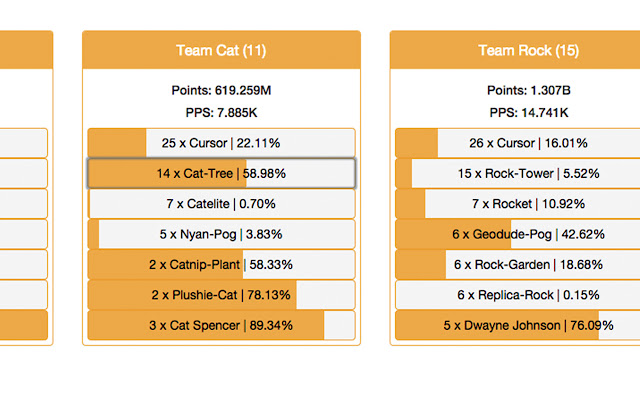
Task: Choose the 5 x Dwayne Johnson bar
Action: (x=518, y=325)
